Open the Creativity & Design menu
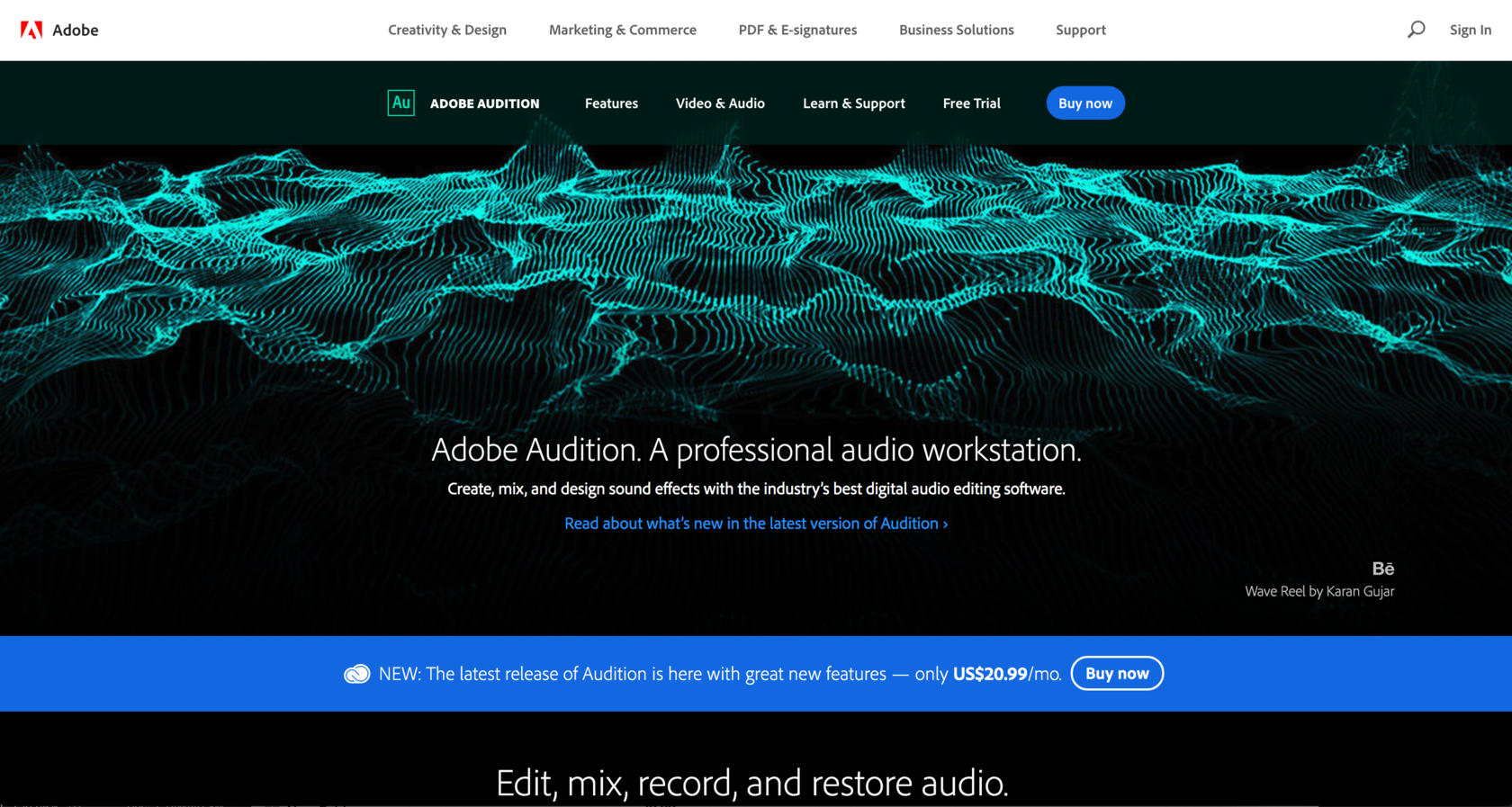Image resolution: width=1512 pixels, height=807 pixels. pyautogui.click(x=447, y=30)
